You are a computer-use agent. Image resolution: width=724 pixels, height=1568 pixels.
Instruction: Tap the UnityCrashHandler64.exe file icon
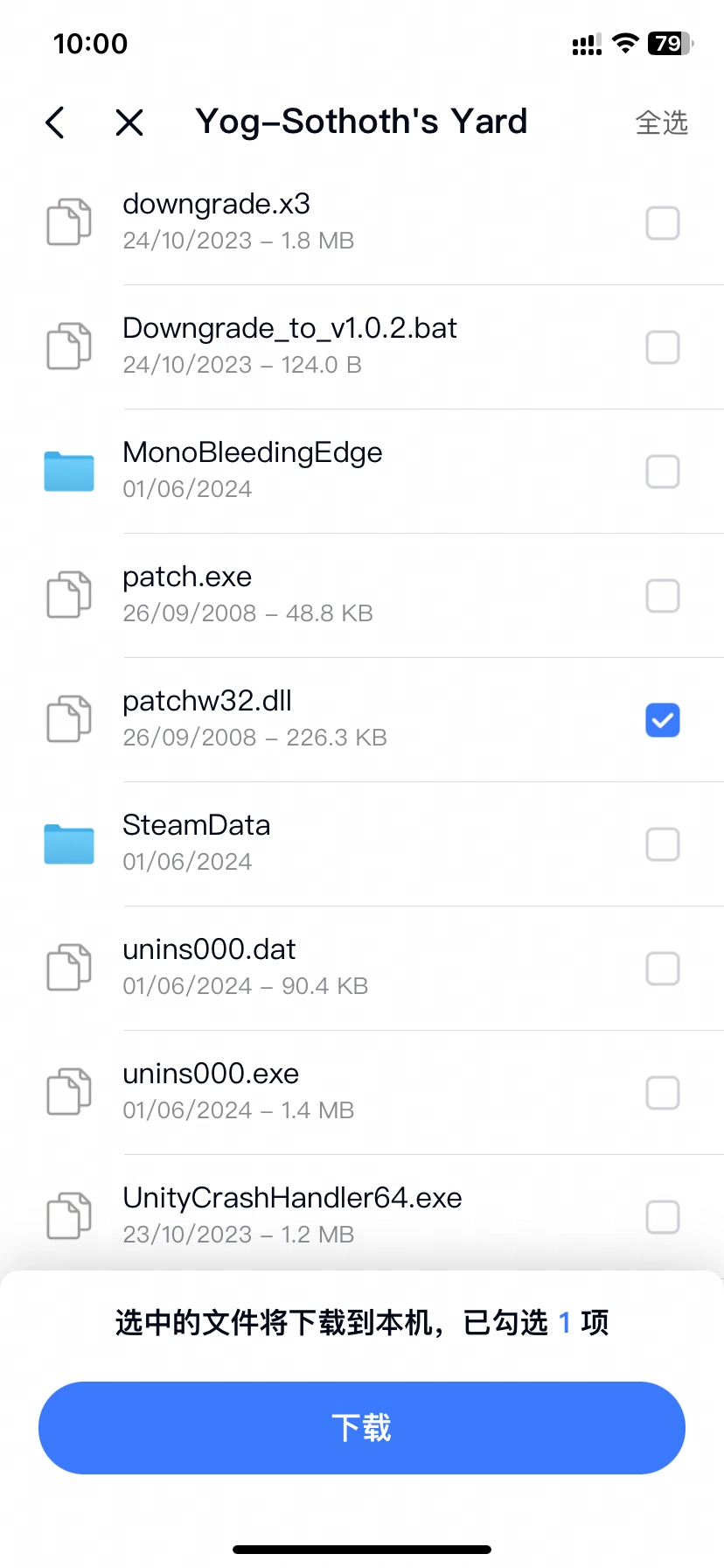pos(69,1216)
